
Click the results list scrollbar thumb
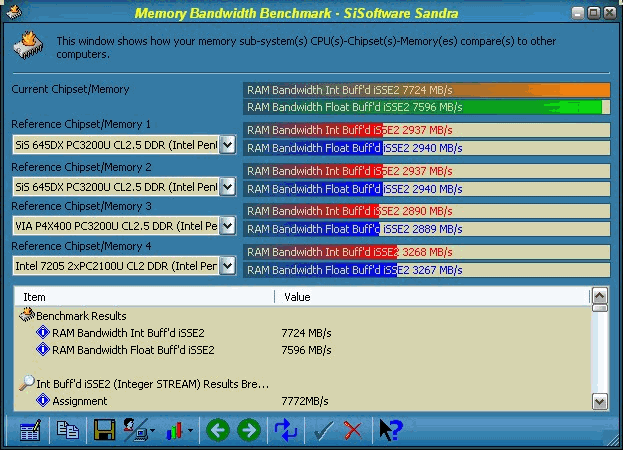(x=600, y=308)
